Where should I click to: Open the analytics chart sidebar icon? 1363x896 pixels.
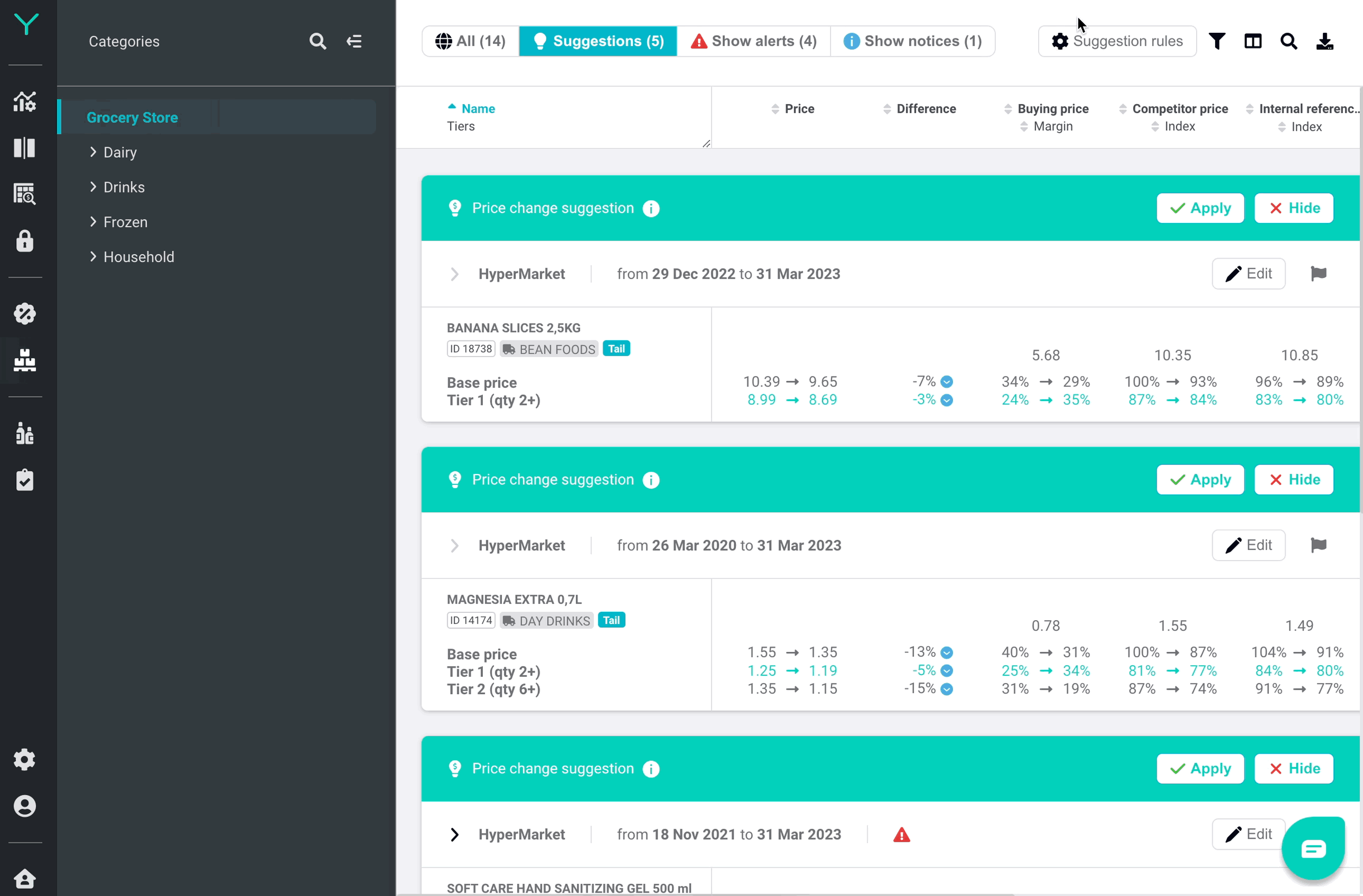point(24,101)
